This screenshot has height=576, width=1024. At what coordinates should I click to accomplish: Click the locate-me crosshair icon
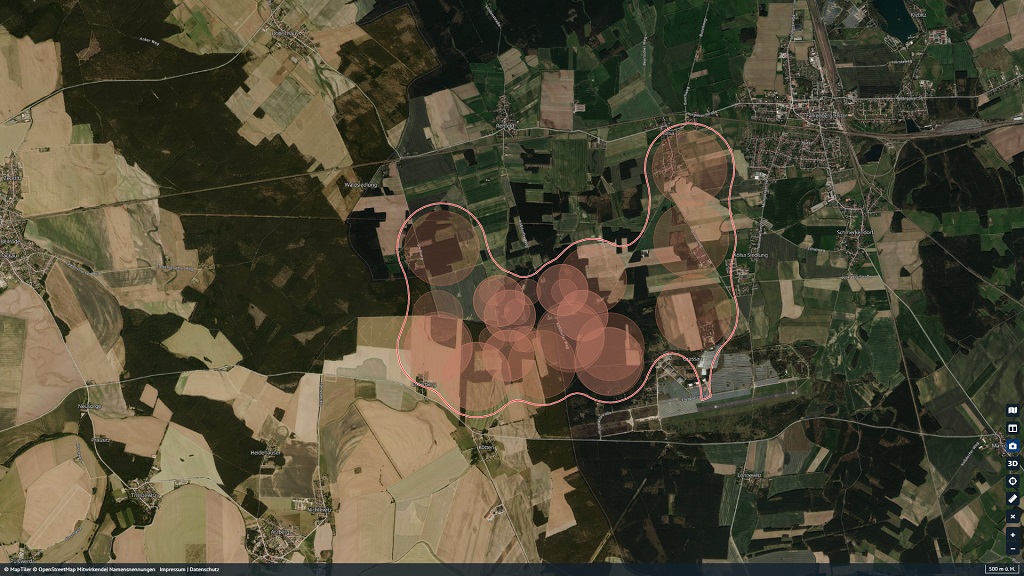click(1012, 481)
